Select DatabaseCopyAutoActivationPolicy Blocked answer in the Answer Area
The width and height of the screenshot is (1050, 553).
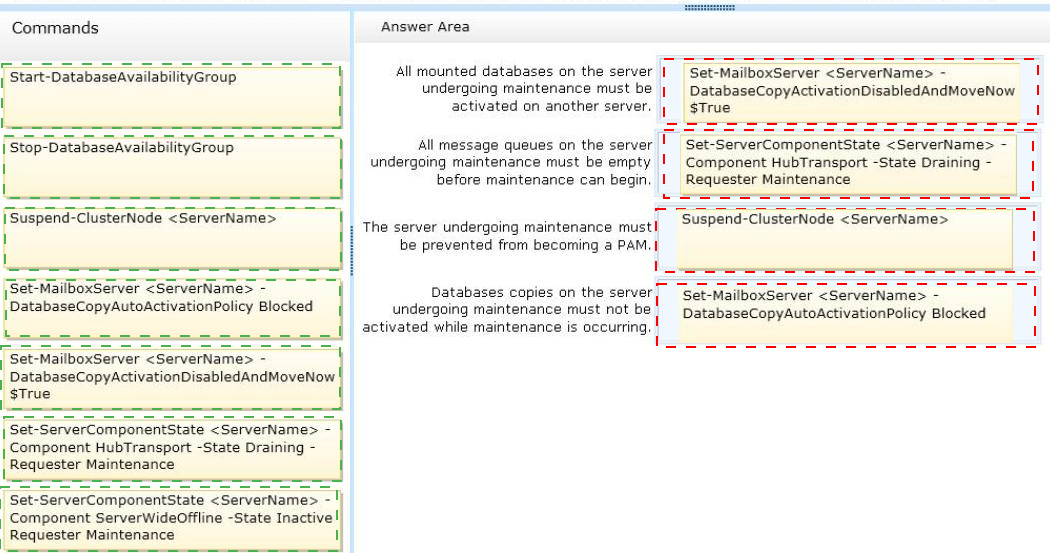click(846, 314)
